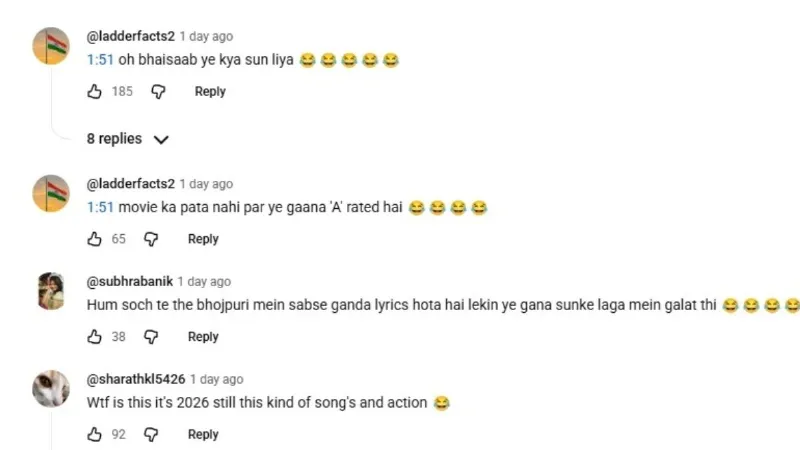Dislike the 'A' rated gaana comment

point(151,239)
